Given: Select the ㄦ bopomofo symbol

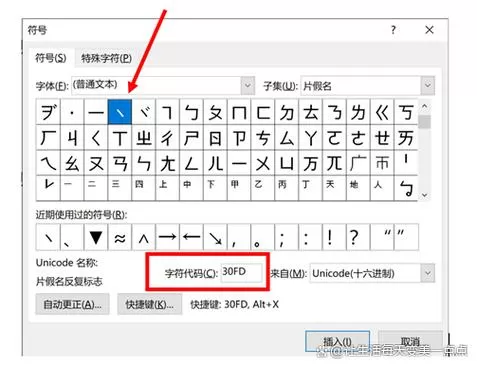Looking at the screenshot, I should pos(215,163).
